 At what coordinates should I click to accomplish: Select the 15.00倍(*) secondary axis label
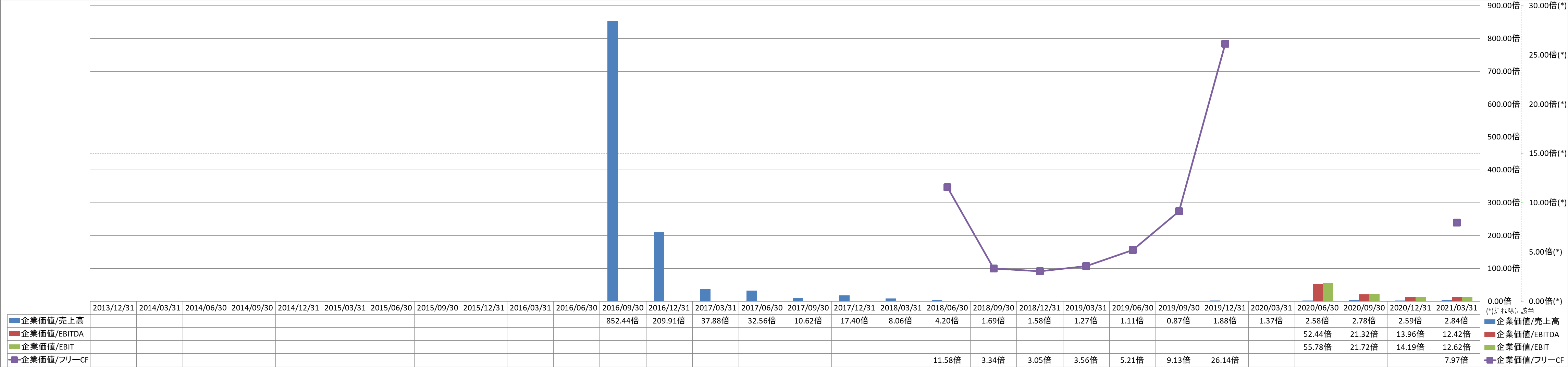(1547, 154)
